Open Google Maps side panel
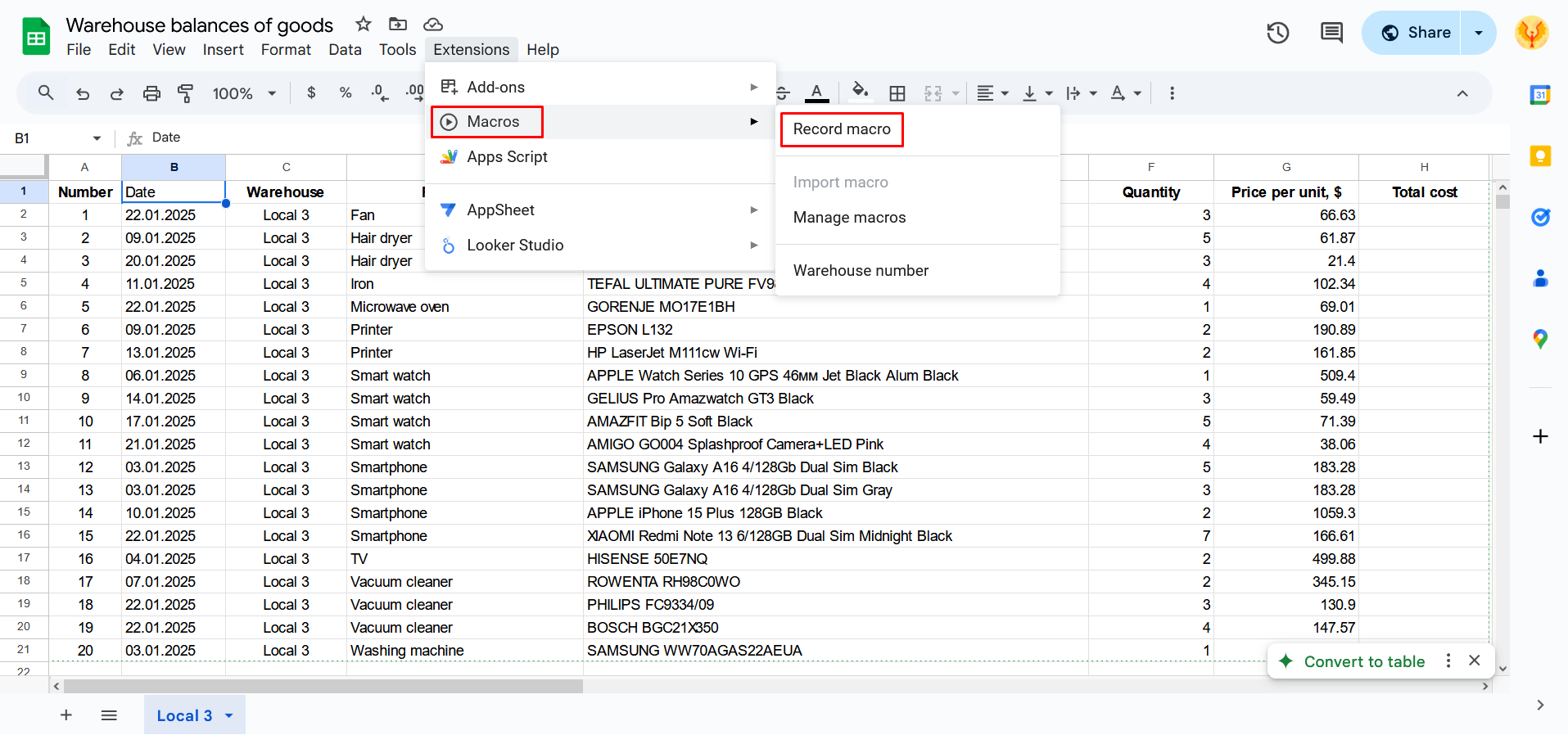The image size is (1568, 735). click(1540, 339)
